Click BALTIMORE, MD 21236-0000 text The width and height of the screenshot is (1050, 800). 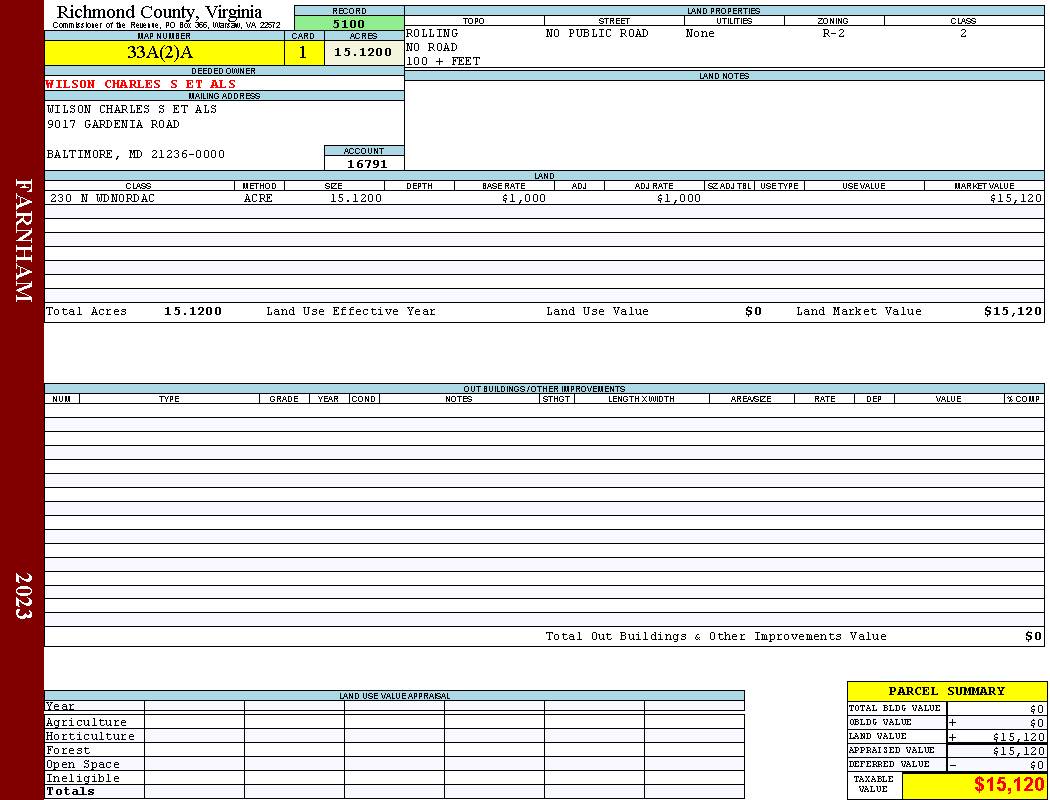(x=136, y=154)
